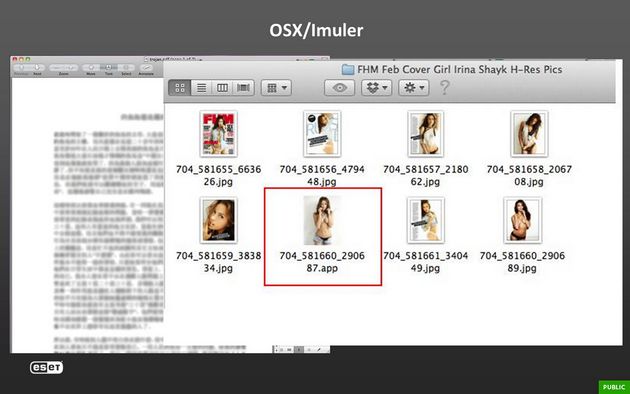Select thumbnail of 704_581659_383834.jpg
Screen dimensions: 630x394
[218, 220]
